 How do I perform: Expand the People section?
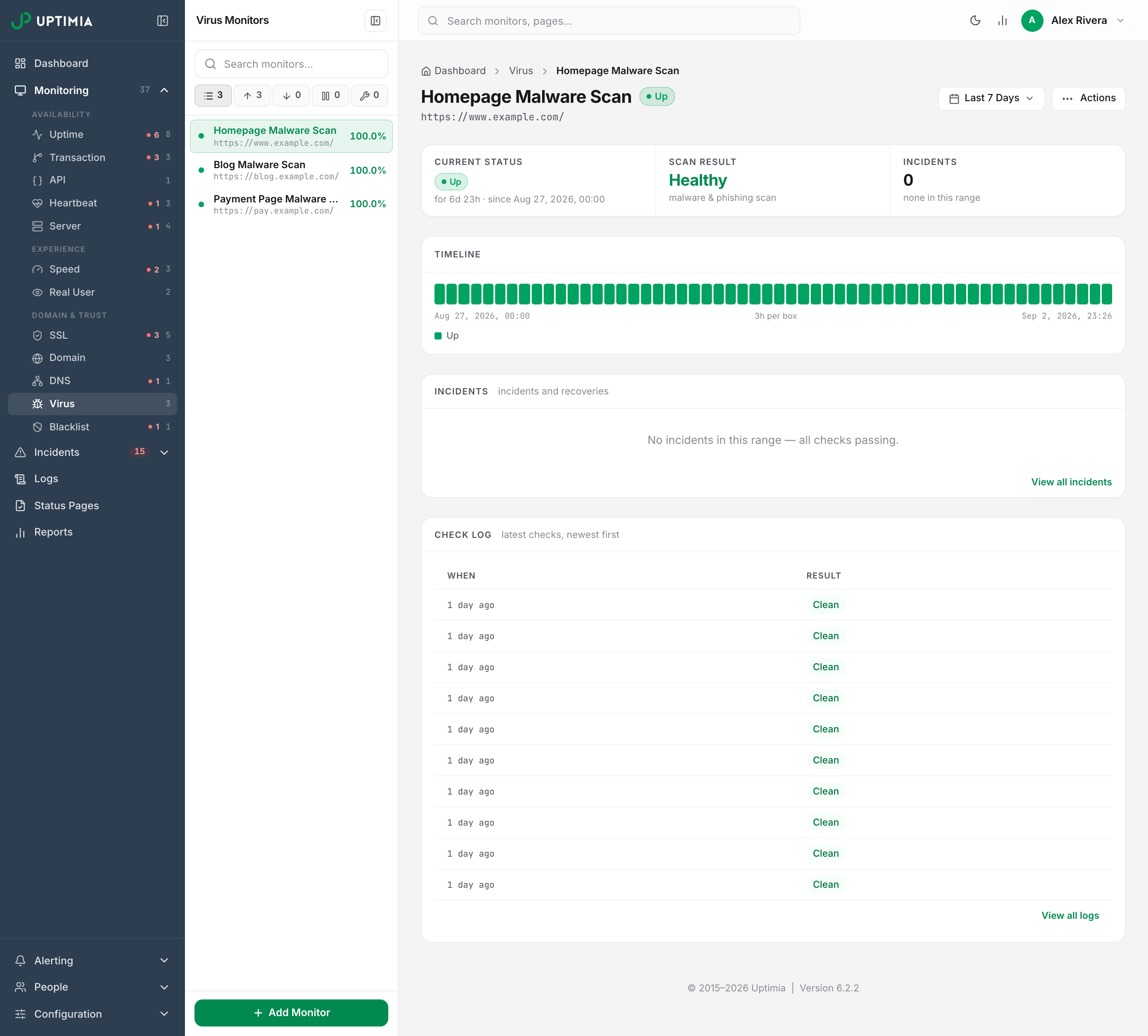(164, 988)
